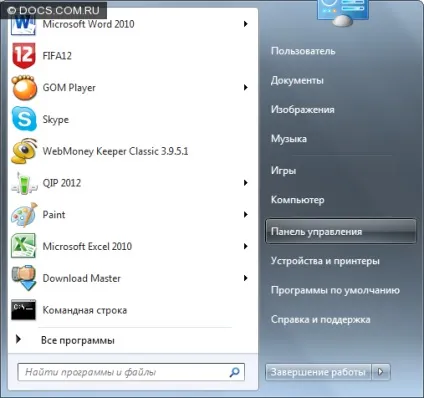Open Компьютер from the Start menu

point(297,200)
